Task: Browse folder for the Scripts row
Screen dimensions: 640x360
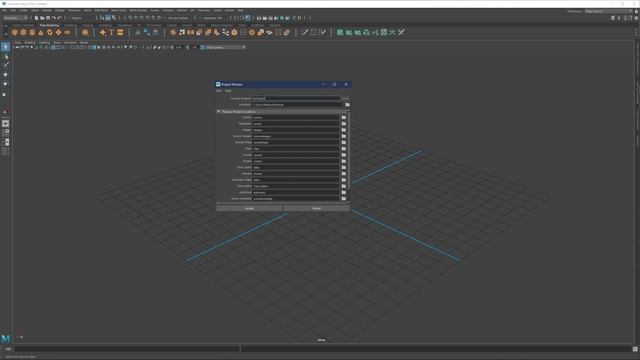Action: click(344, 161)
